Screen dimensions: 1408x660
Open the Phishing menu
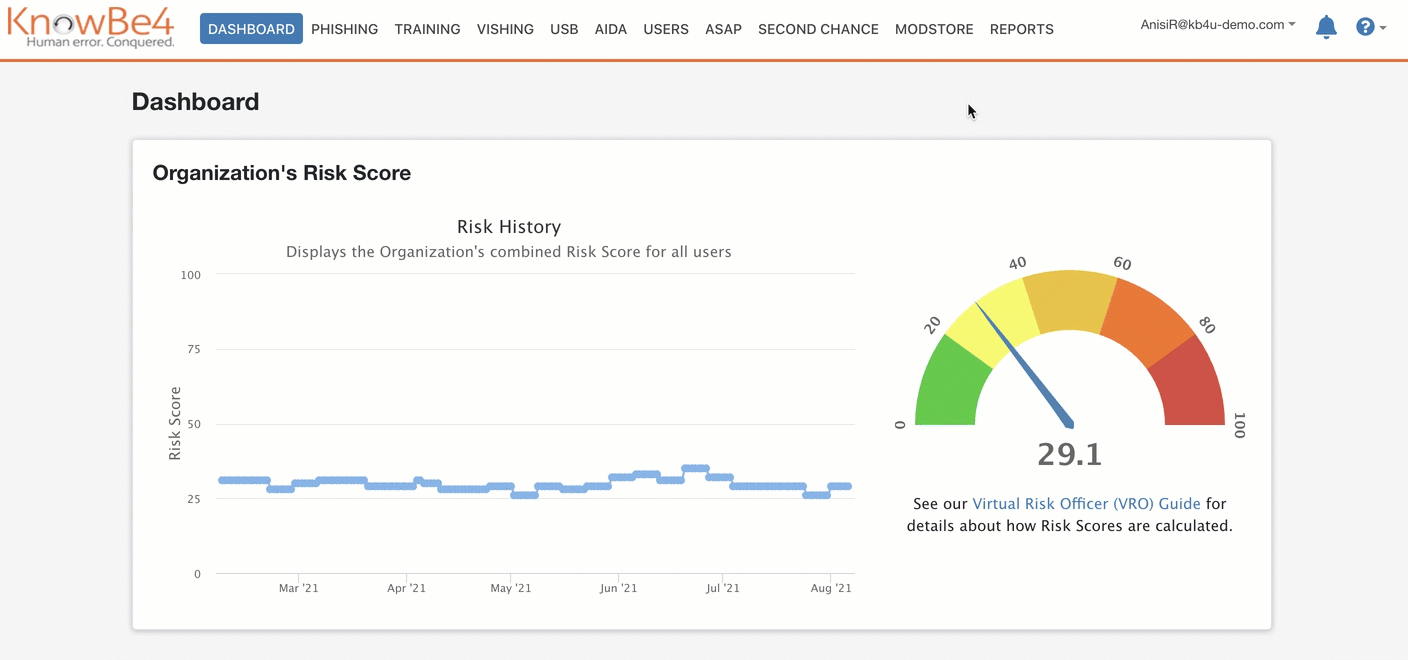tap(344, 29)
